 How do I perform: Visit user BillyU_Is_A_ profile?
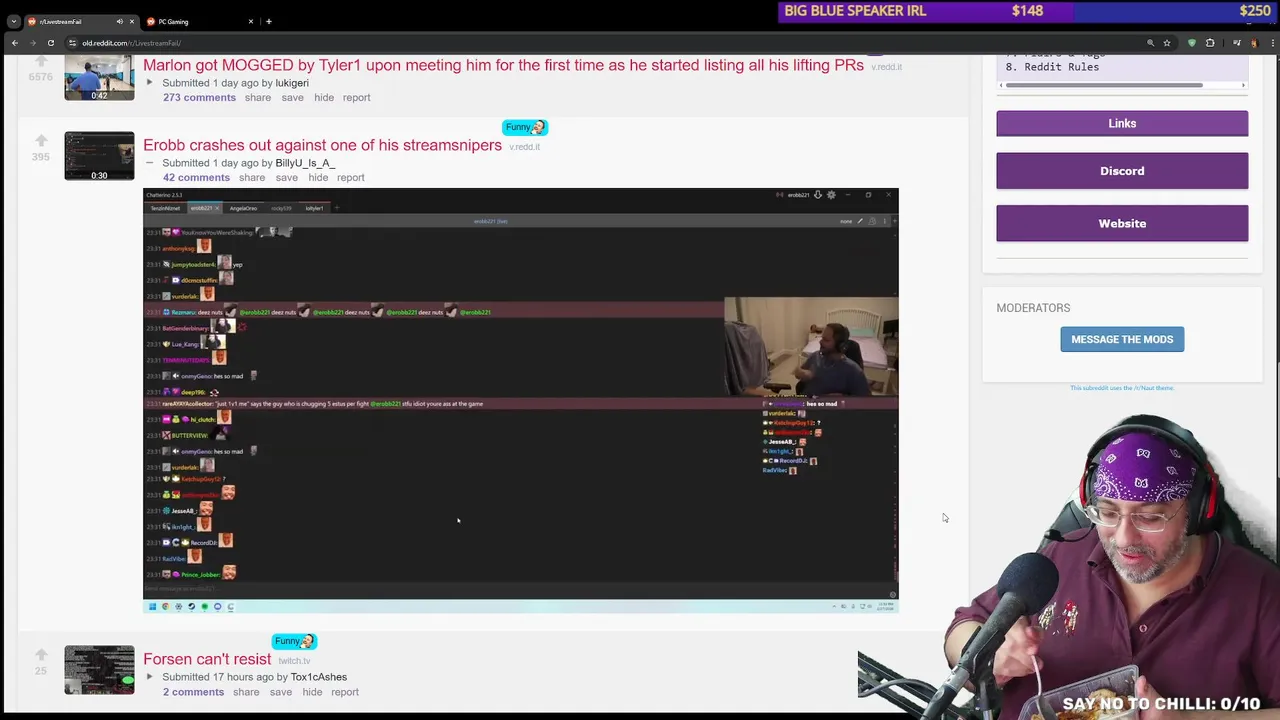(305, 163)
